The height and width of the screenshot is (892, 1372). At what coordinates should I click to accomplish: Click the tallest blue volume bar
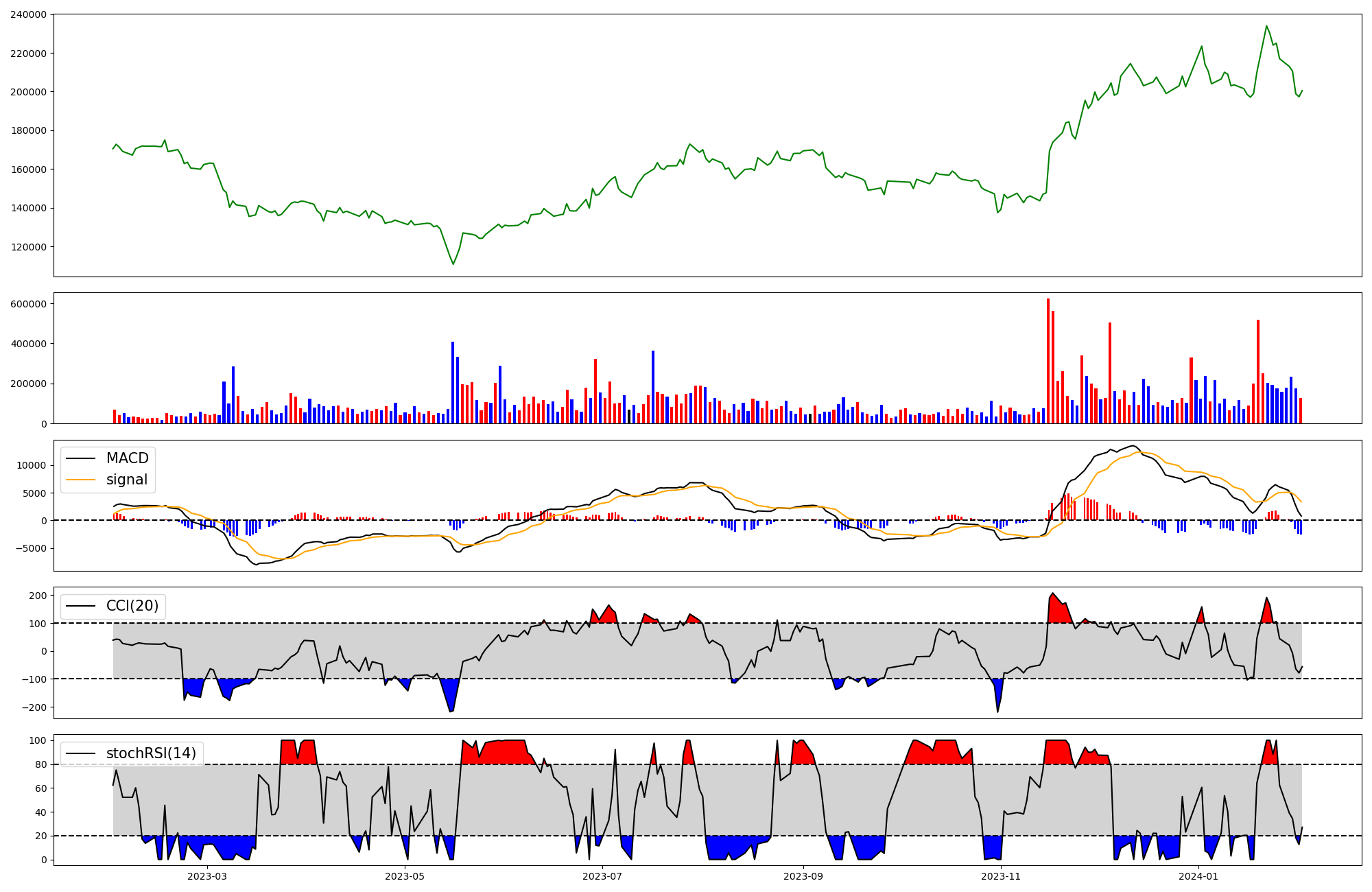(453, 382)
